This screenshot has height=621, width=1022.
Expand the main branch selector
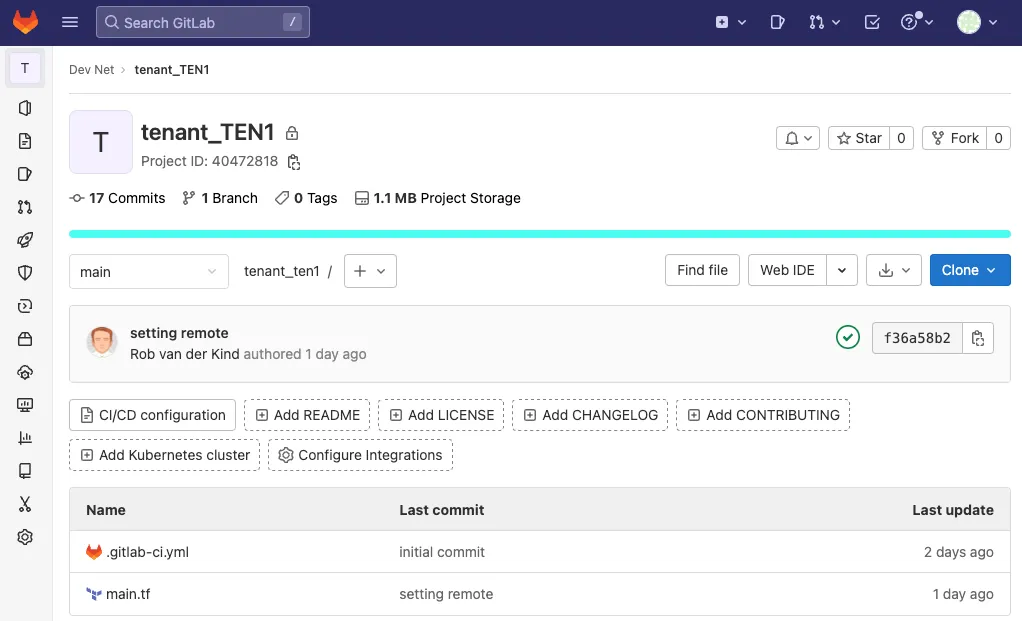(149, 272)
